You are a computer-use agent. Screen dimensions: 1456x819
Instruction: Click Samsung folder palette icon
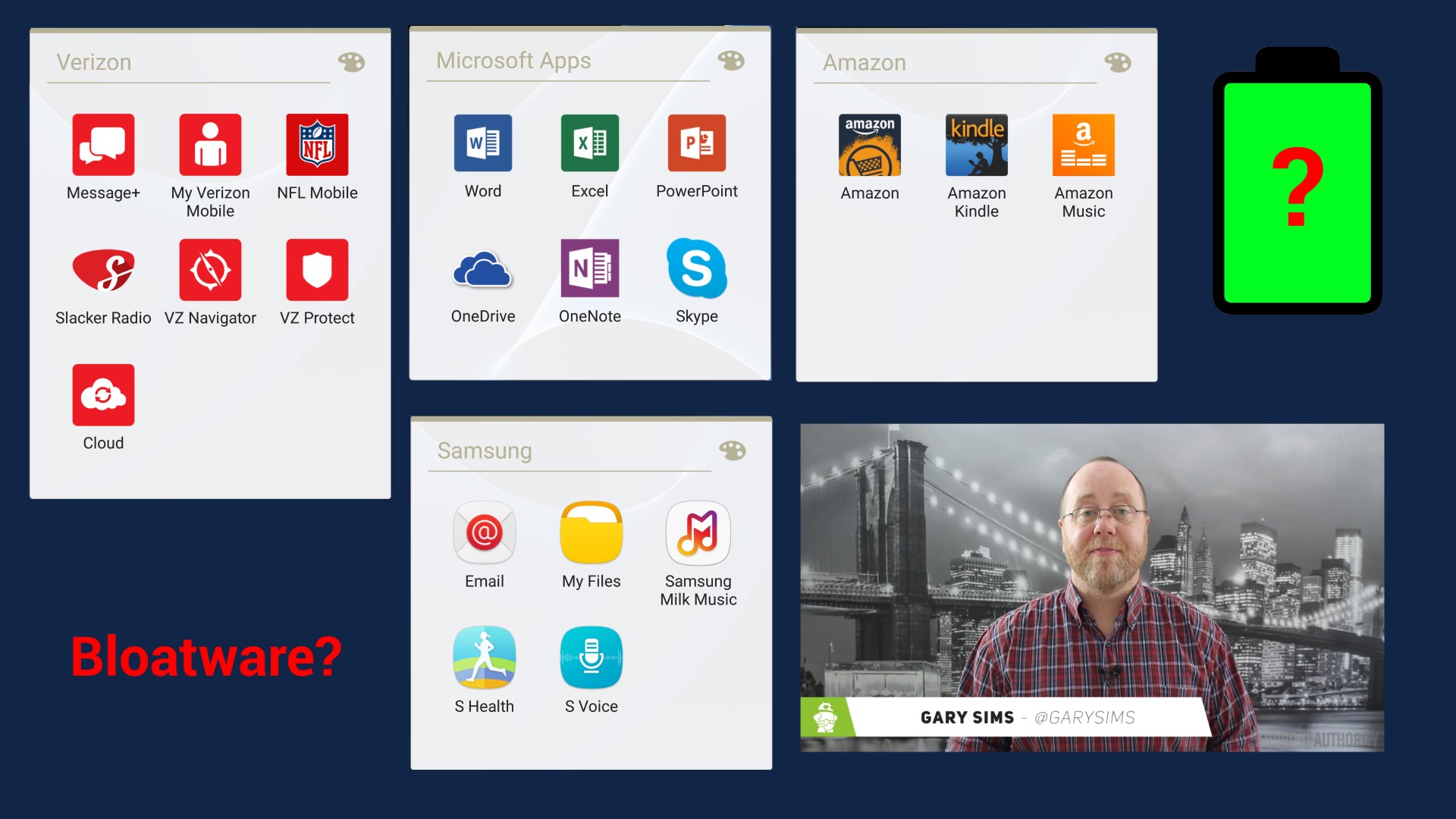point(732,450)
